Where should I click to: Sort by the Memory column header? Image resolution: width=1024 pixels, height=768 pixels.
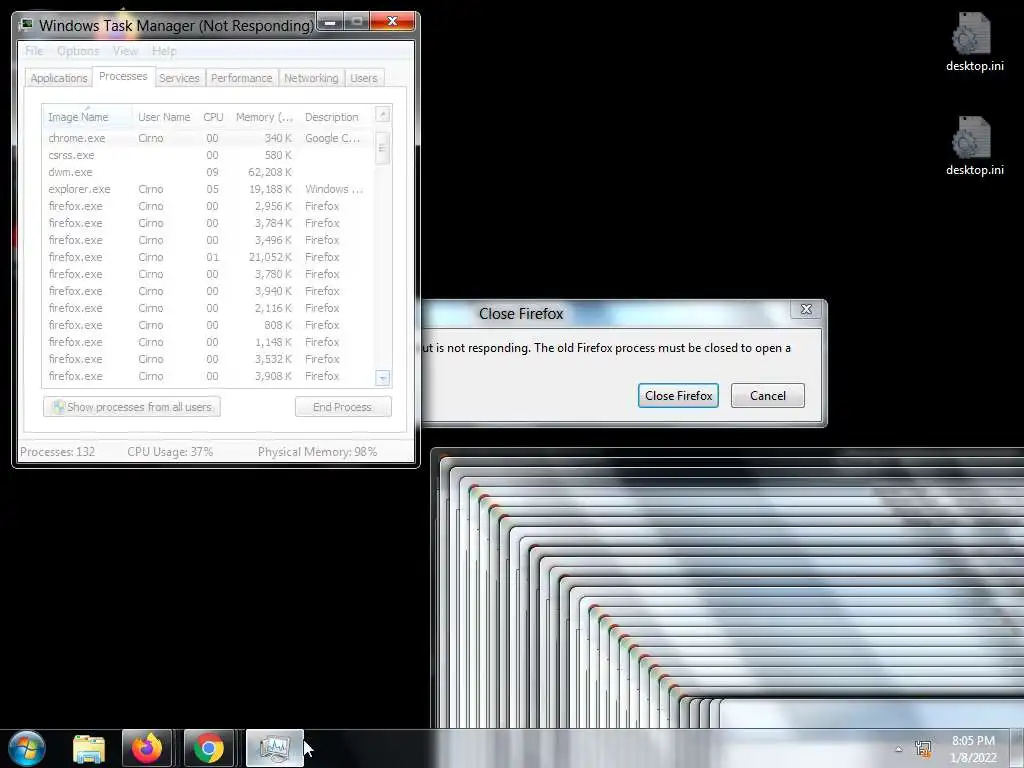pos(264,117)
